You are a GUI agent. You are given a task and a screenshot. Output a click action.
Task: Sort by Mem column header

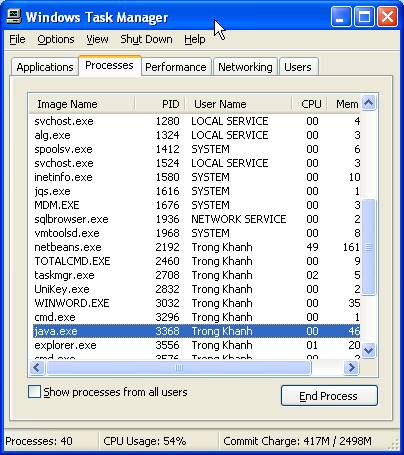pos(344,104)
